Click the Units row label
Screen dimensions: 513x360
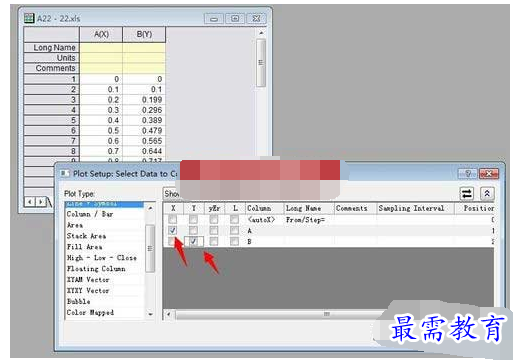(52, 58)
